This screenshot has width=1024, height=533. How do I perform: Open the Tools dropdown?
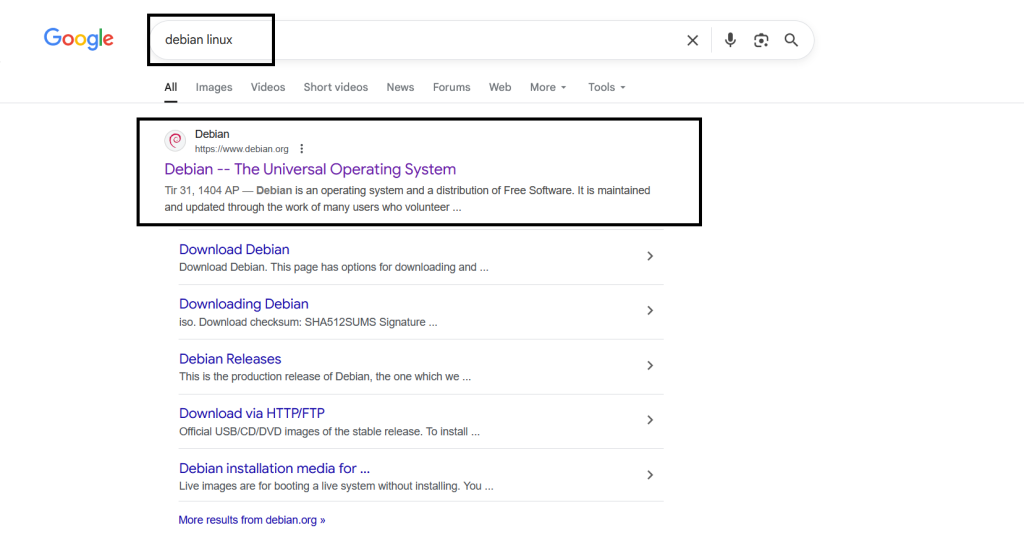(x=606, y=87)
